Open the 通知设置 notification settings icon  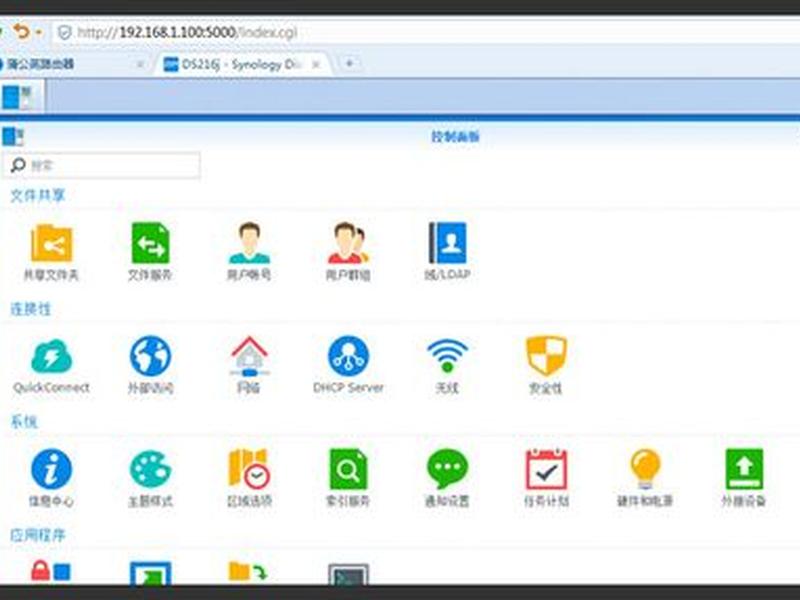tap(447, 469)
